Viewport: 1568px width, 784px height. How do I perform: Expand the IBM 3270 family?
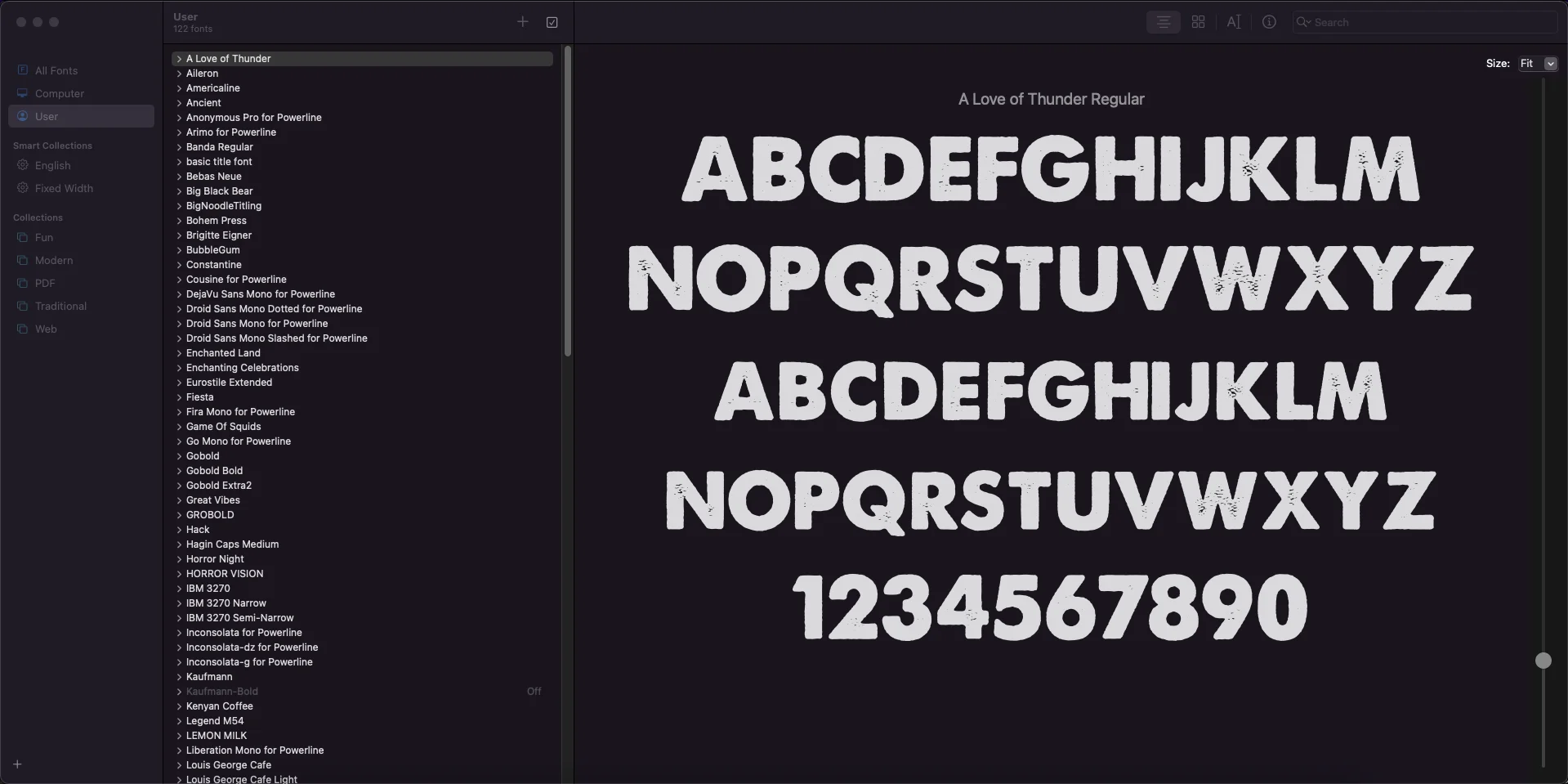(179, 589)
